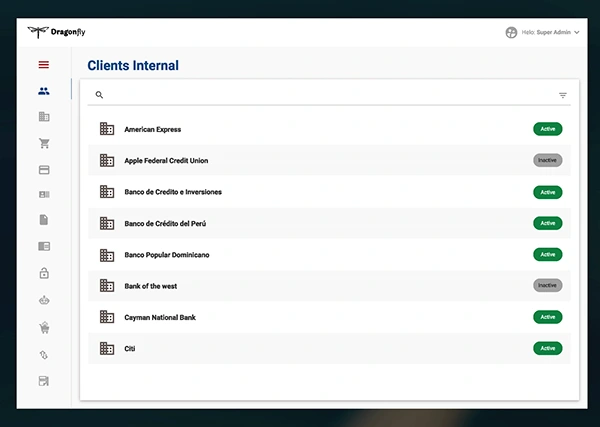Click the building icon for Cayman National Bank
Viewport: 600px width, 427px height.
click(107, 317)
